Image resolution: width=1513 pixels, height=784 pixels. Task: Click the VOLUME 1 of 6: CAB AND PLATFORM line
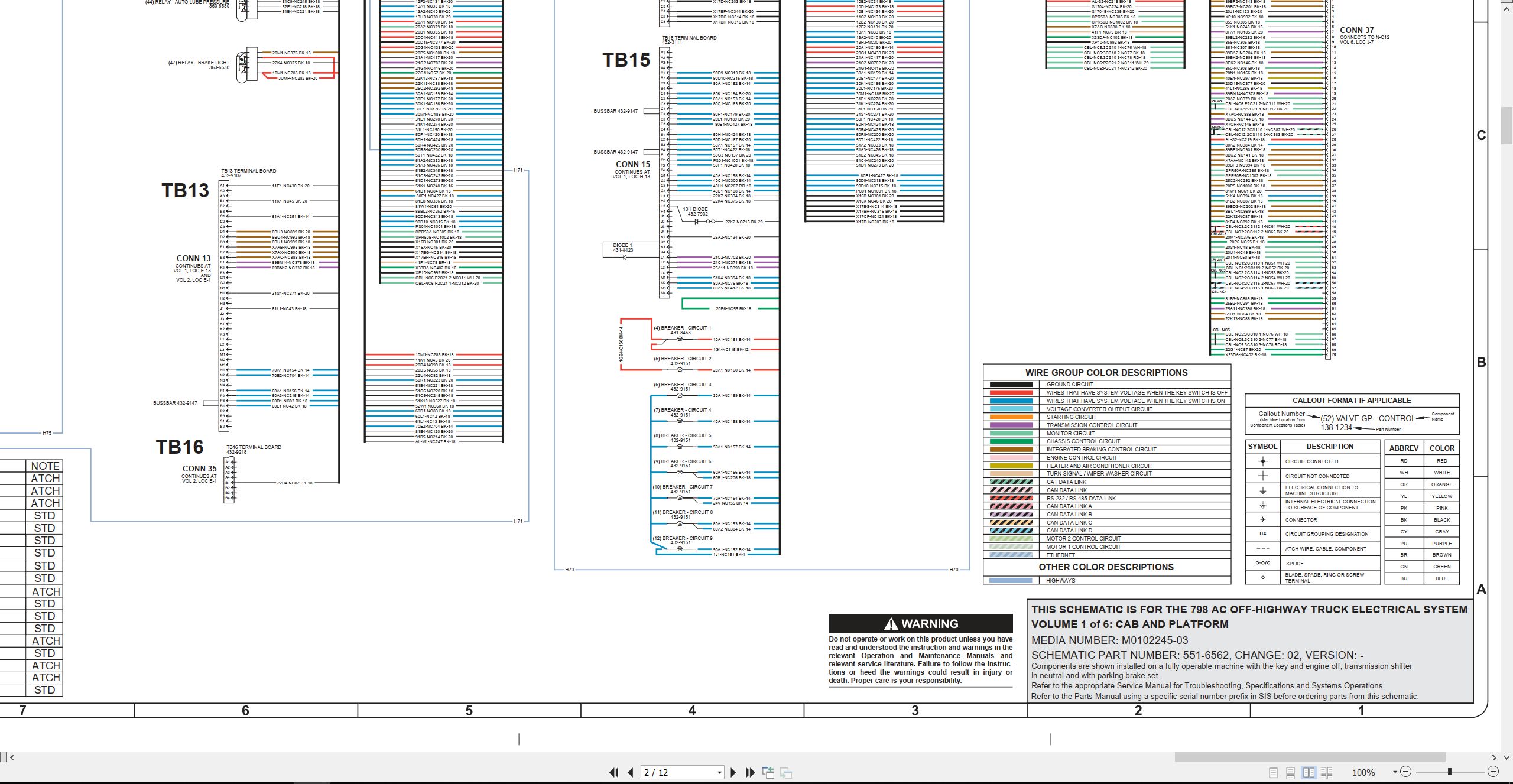pyautogui.click(x=1130, y=624)
